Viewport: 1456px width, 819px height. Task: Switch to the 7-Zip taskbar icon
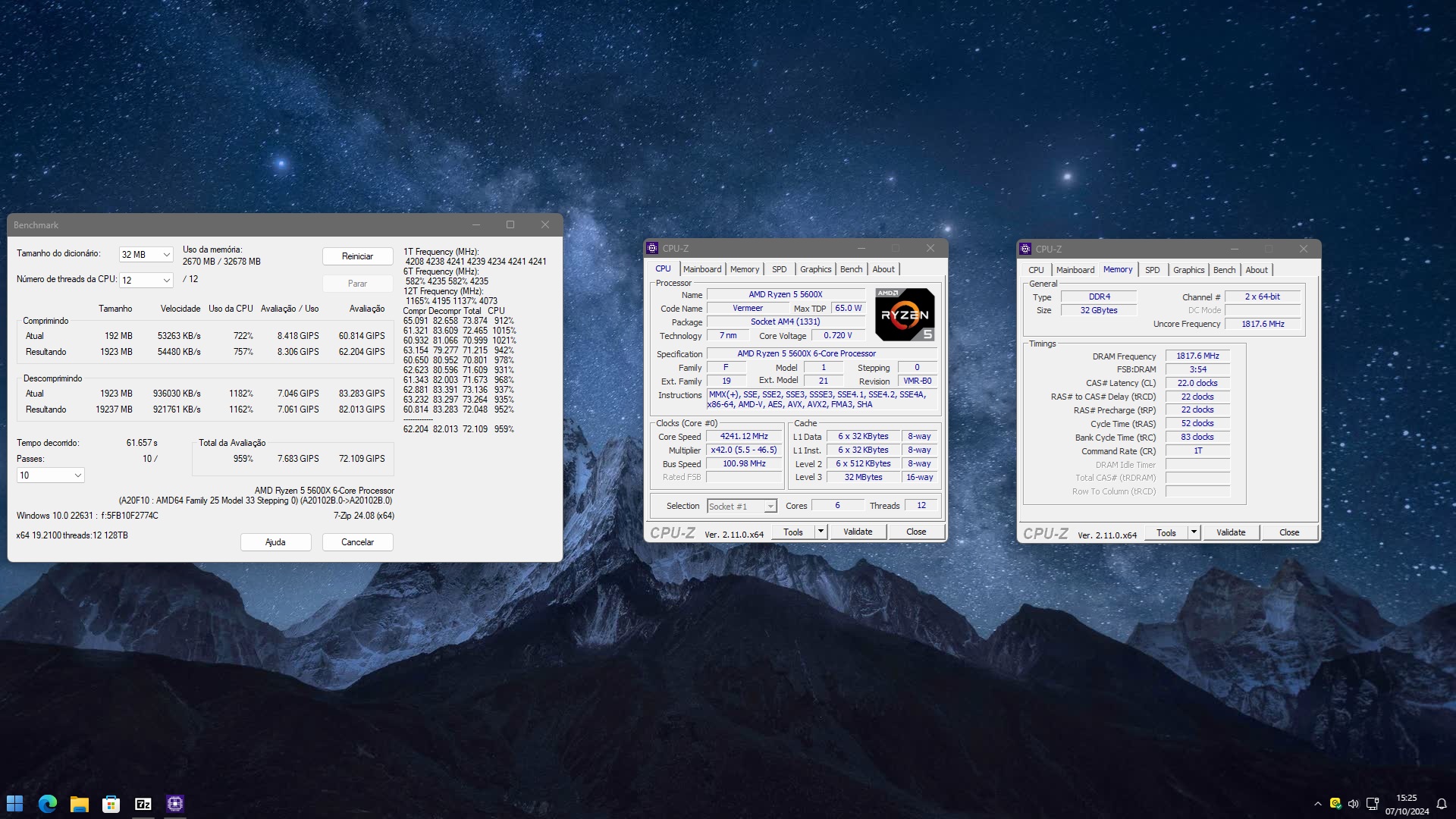coord(143,804)
